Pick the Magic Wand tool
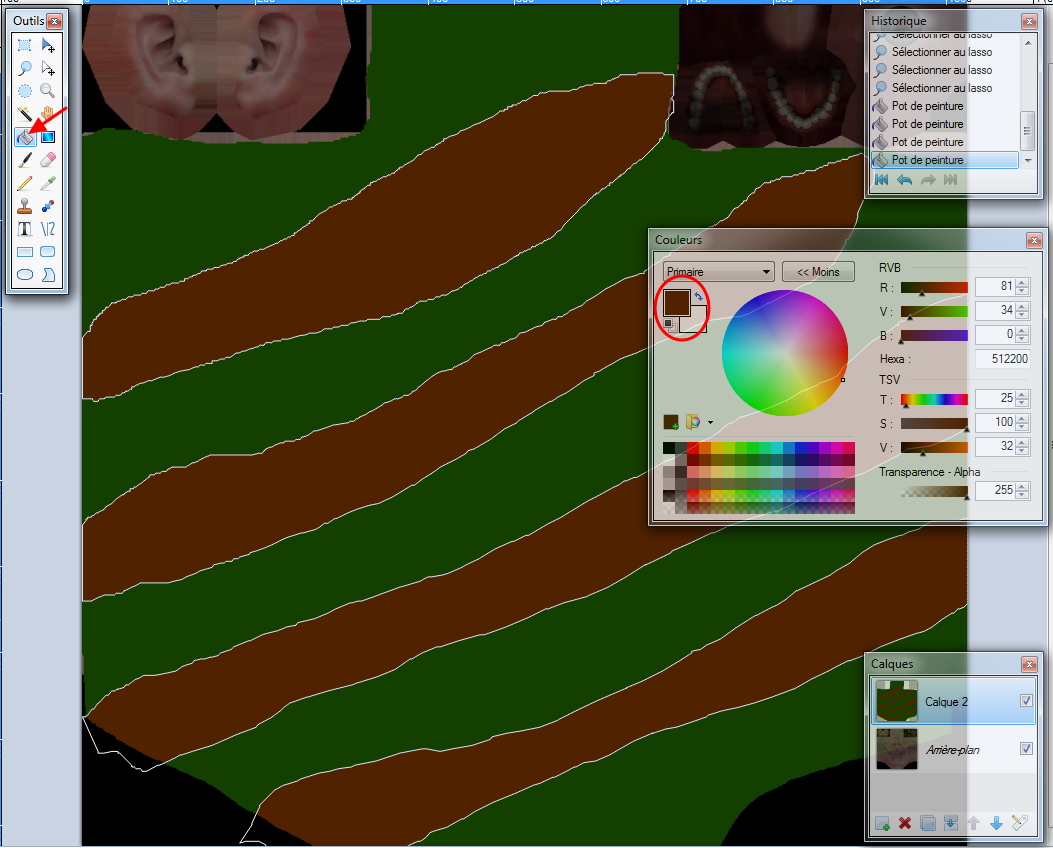The height and width of the screenshot is (848, 1053). pos(25,114)
